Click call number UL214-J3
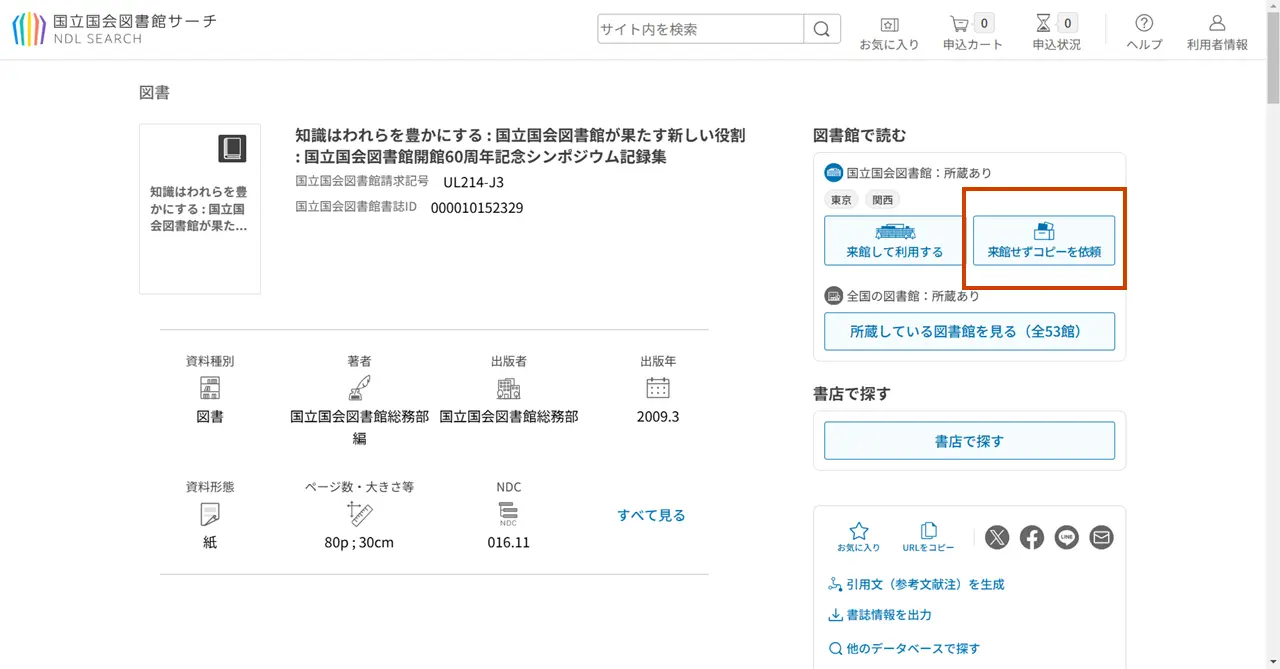This screenshot has height=669, width=1280. pos(474,182)
